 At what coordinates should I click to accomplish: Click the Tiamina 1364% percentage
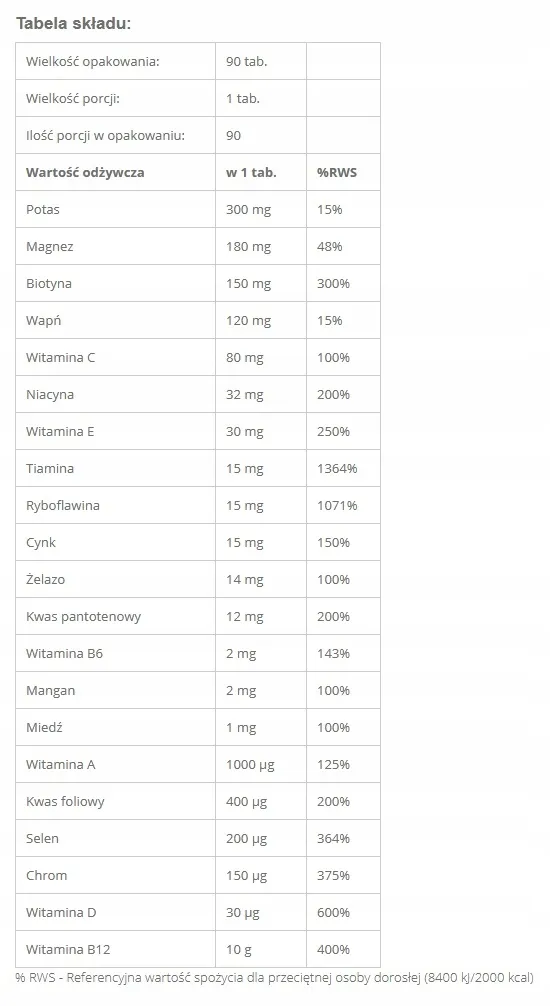click(x=337, y=468)
